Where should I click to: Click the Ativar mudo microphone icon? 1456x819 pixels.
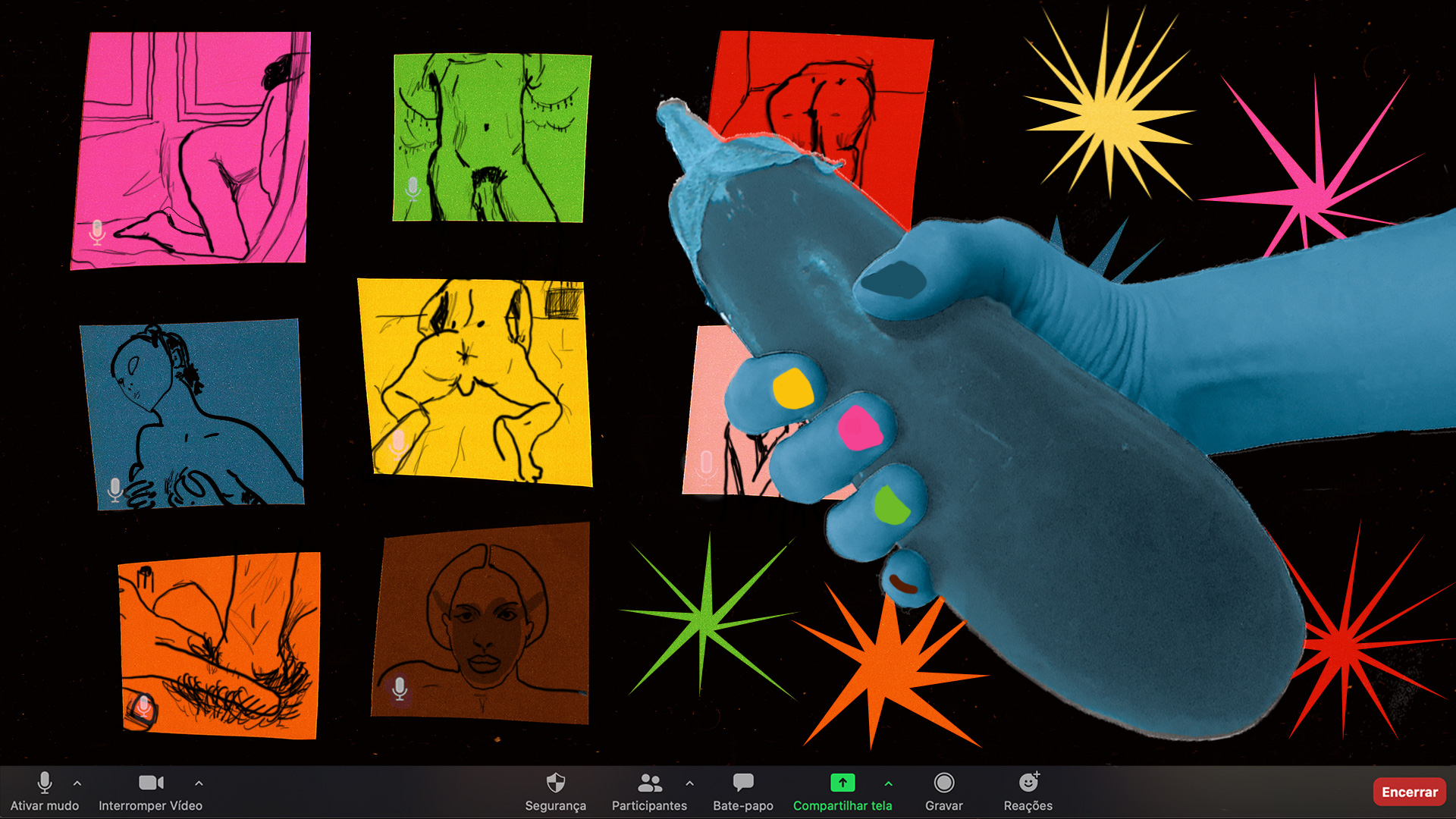[44, 783]
